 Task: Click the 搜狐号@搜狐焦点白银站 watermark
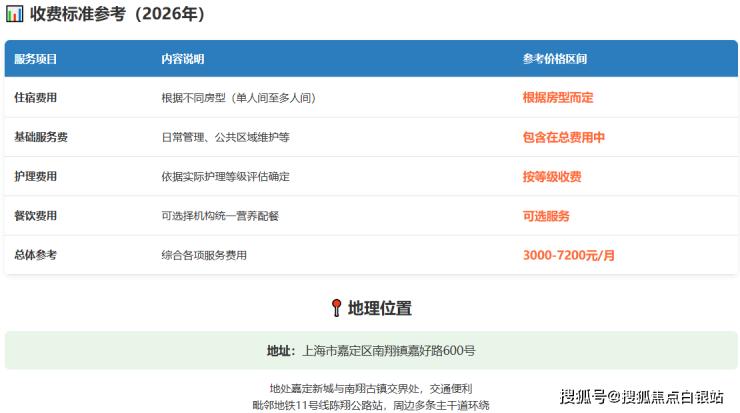[x=640, y=397]
